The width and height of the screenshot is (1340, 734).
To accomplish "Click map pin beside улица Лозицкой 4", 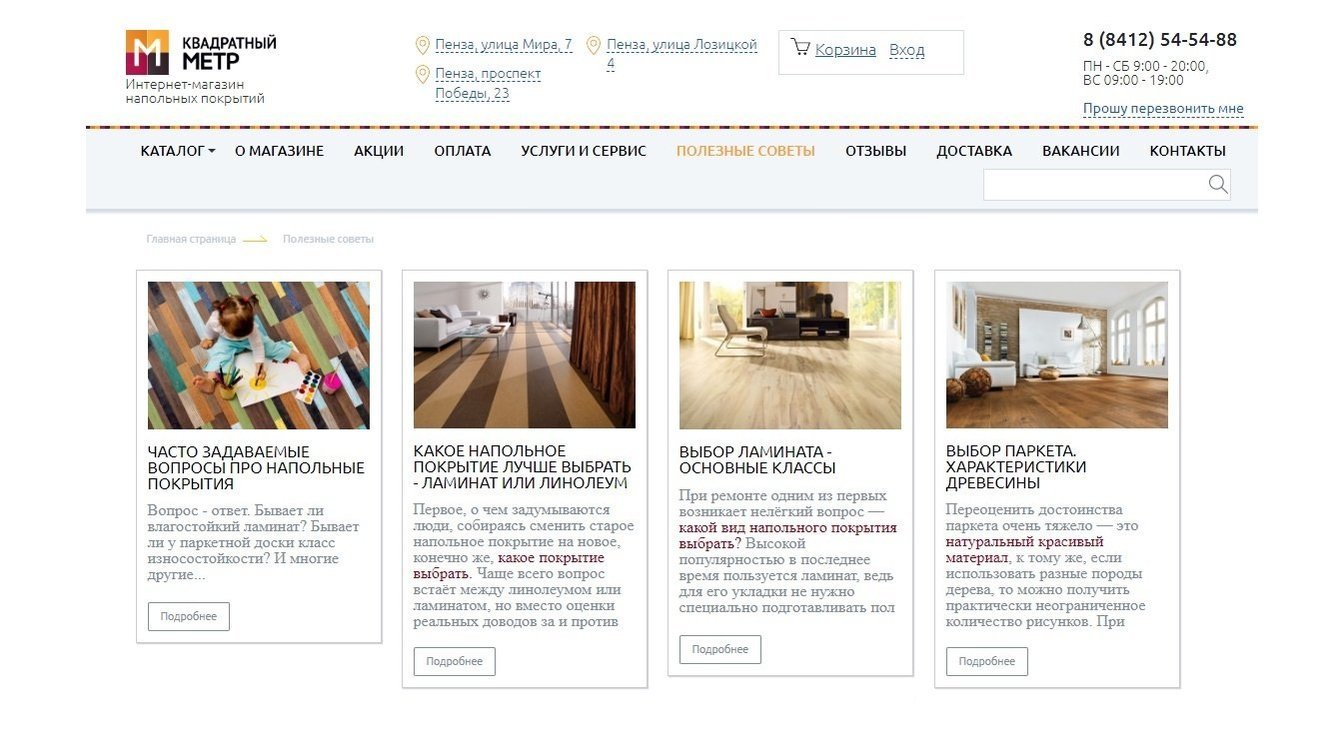I will [593, 45].
